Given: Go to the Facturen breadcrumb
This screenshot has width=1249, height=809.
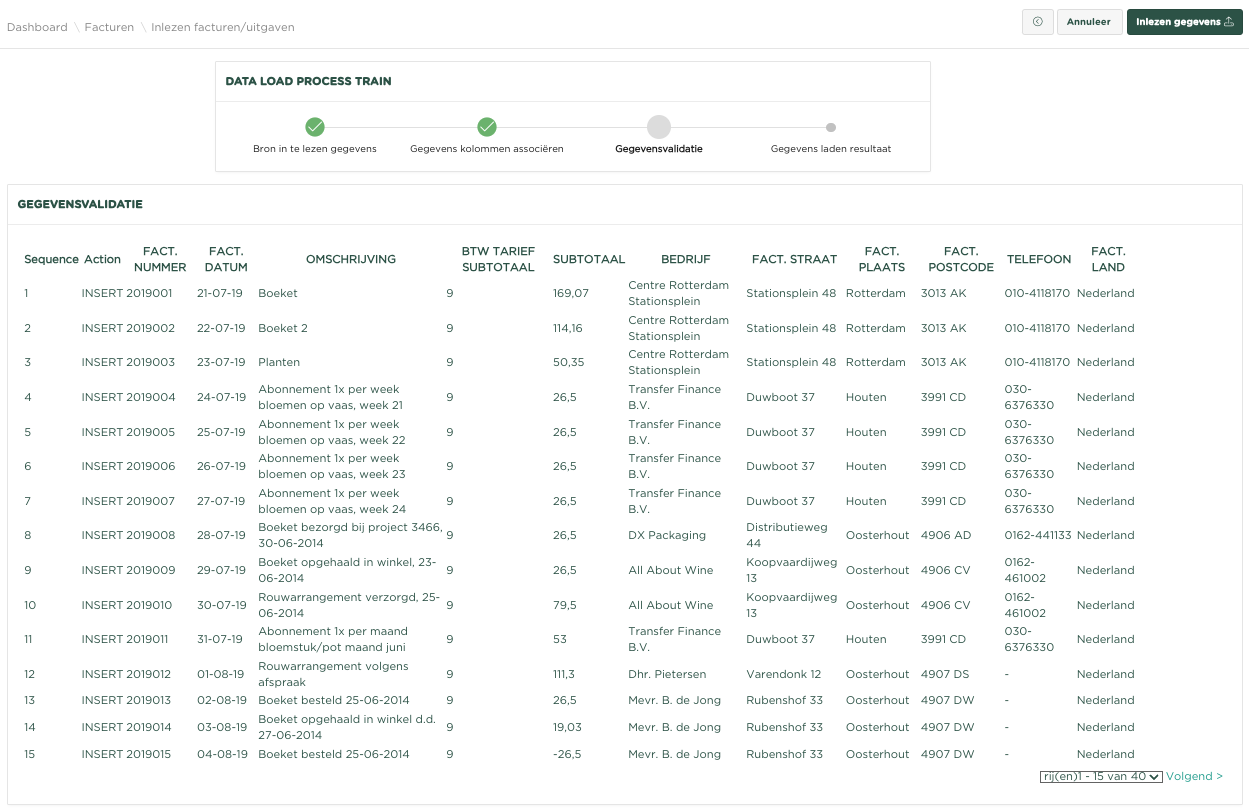Looking at the screenshot, I should (109, 27).
